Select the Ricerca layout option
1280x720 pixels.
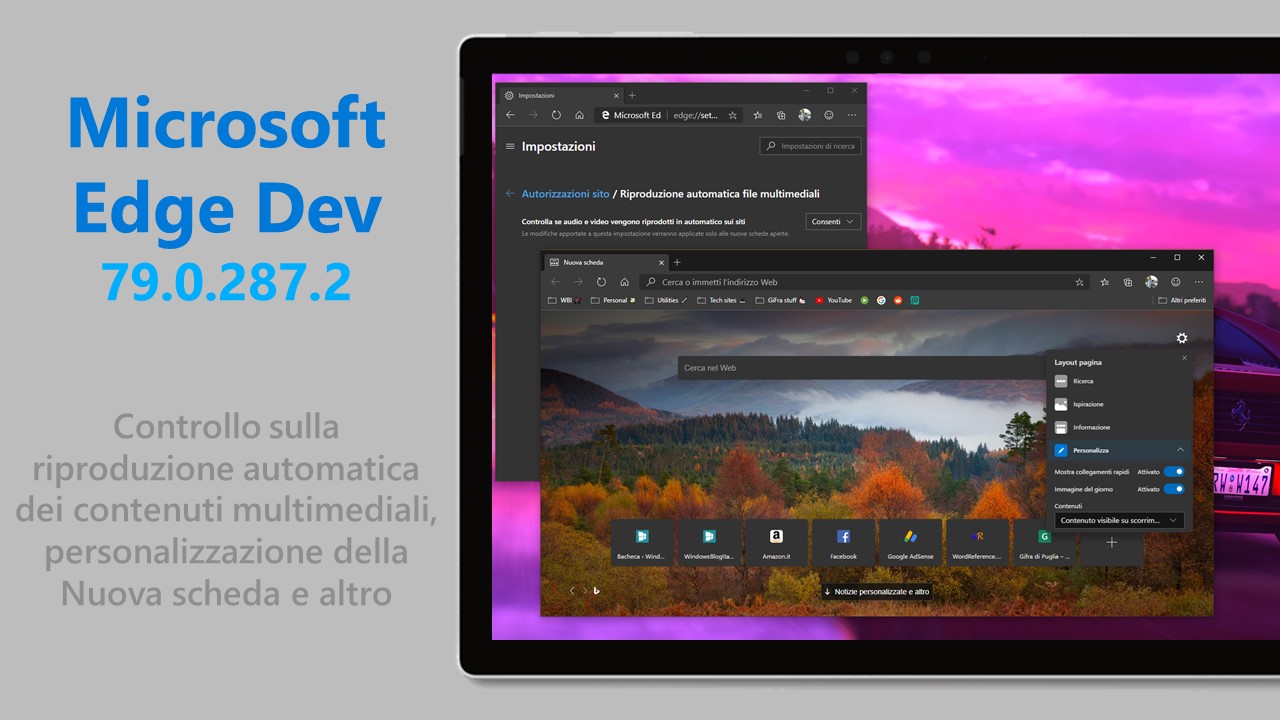tap(1084, 381)
